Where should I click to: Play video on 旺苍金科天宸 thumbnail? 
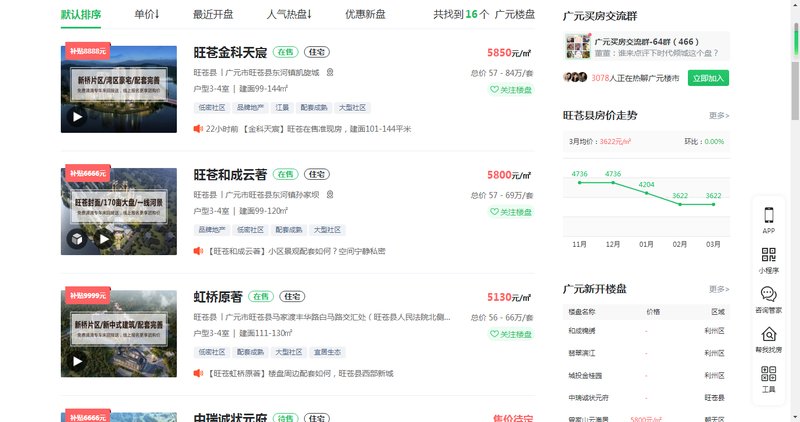(x=77, y=117)
